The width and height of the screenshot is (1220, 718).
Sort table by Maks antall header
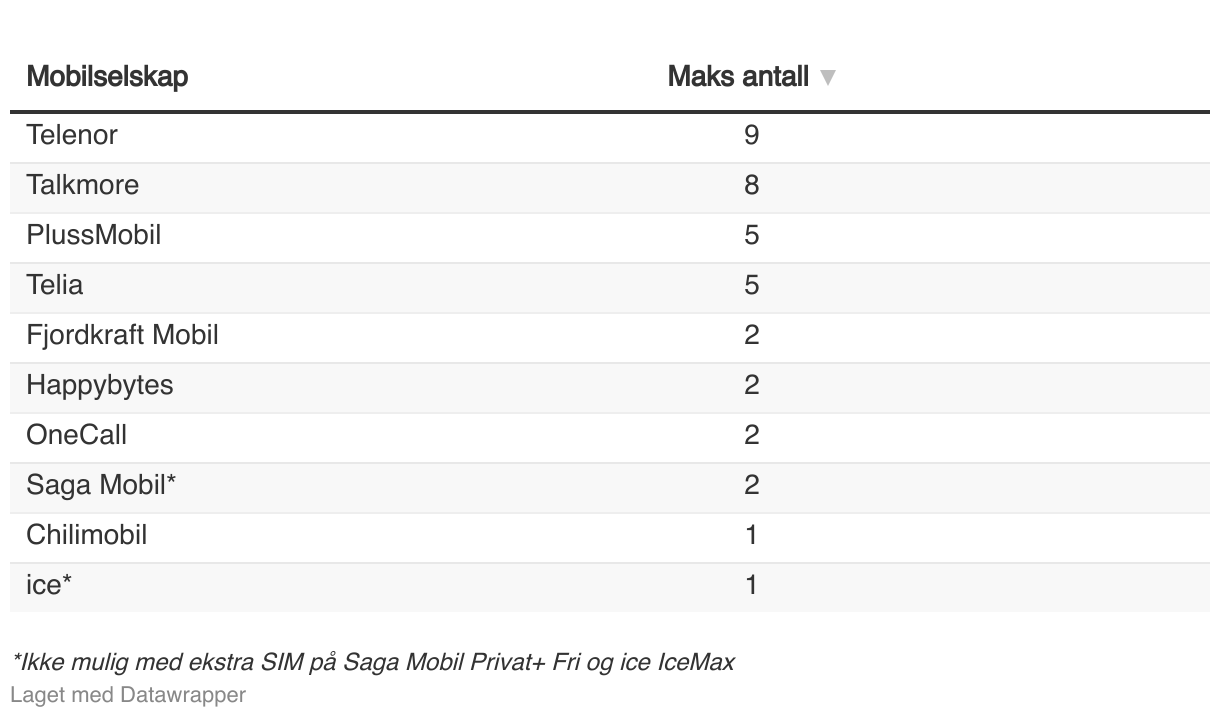738,77
